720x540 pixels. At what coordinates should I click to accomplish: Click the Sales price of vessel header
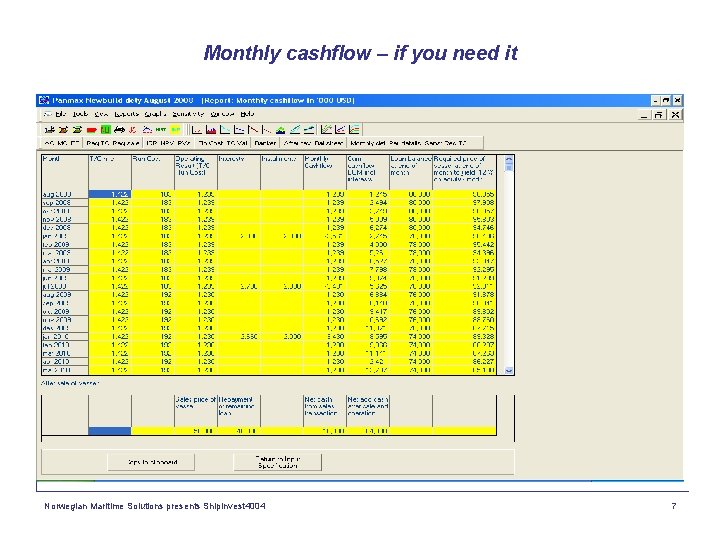point(196,410)
